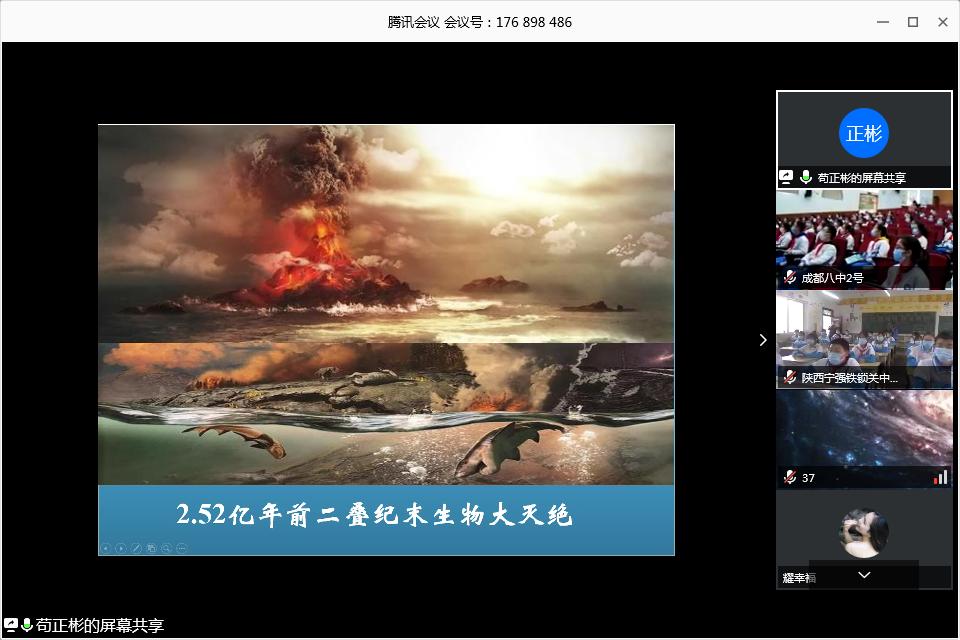Open the more options ellipsis on slide

tap(181, 548)
